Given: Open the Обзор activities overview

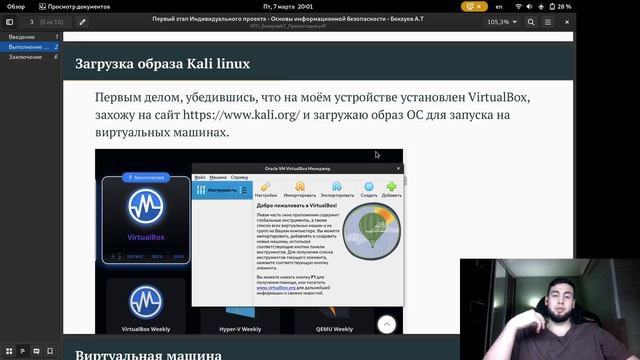Looking at the screenshot, I should pos(16,7).
